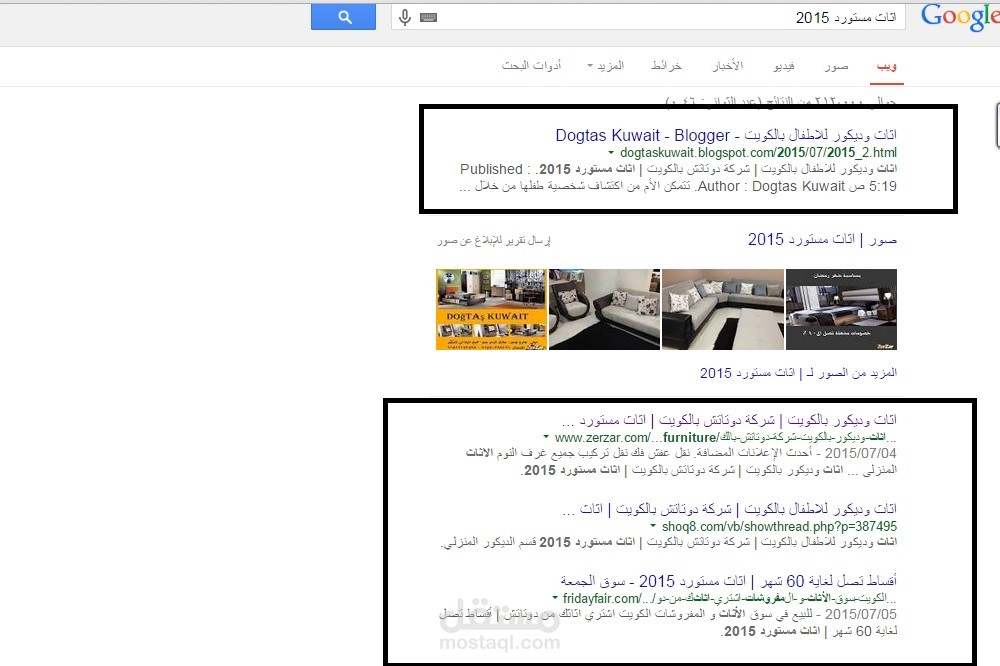This screenshot has width=1000, height=666.
Task: Click the 2015/07/05 fridayfair snippet text
Action: tap(668, 623)
